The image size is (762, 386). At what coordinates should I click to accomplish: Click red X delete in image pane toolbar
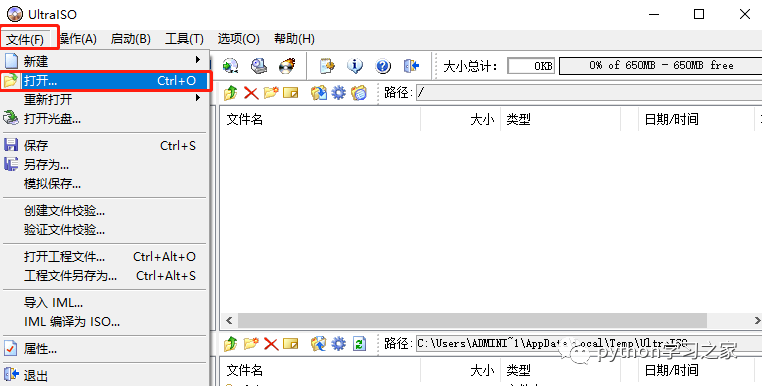point(251,92)
